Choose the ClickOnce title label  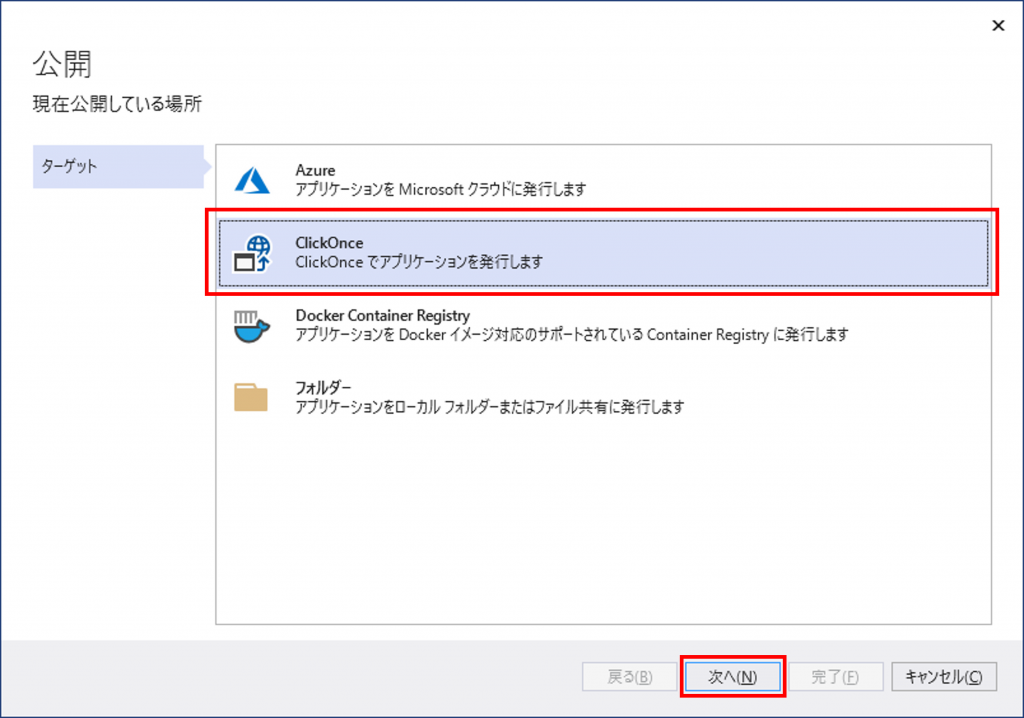(329, 243)
